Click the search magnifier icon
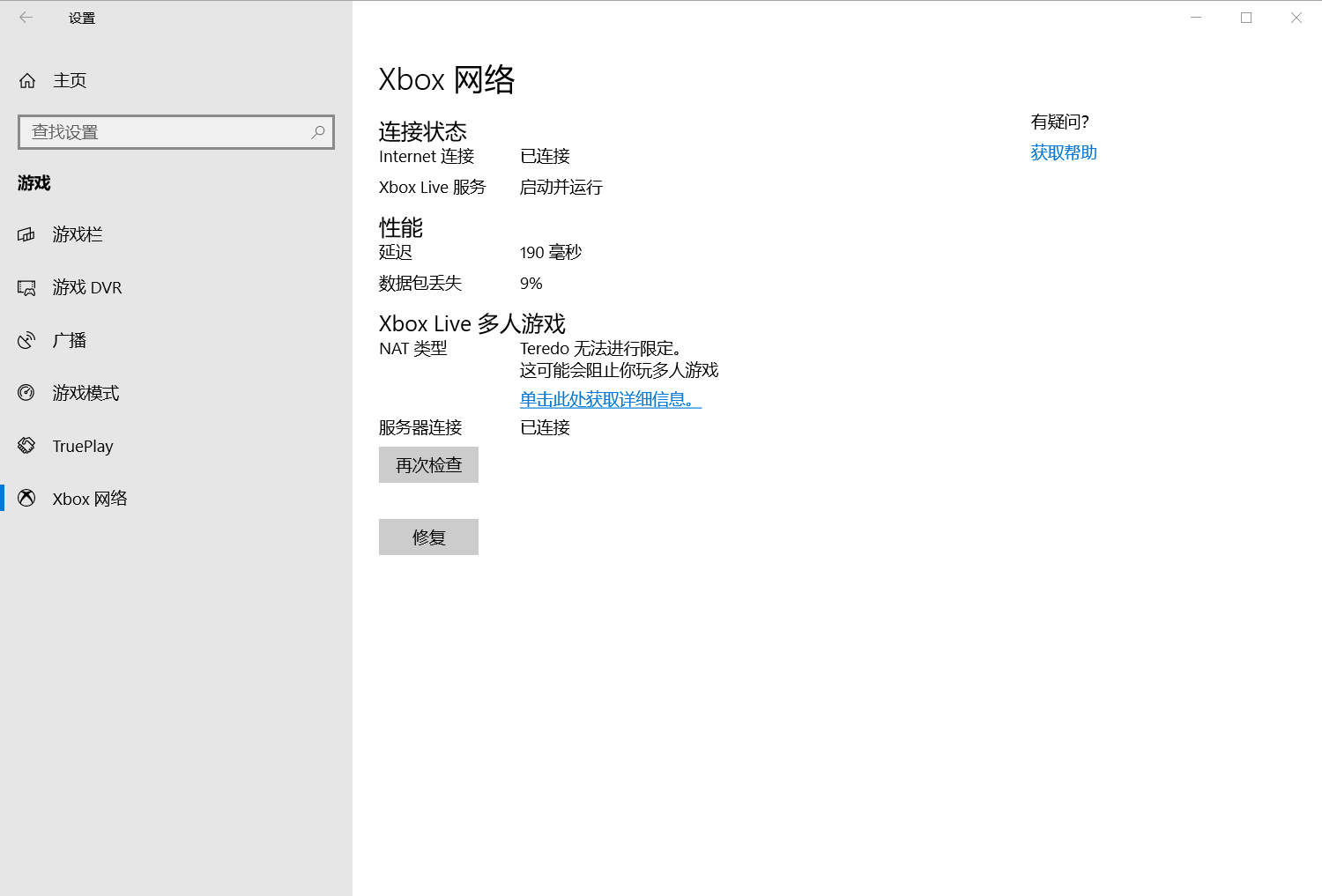 pyautogui.click(x=318, y=132)
